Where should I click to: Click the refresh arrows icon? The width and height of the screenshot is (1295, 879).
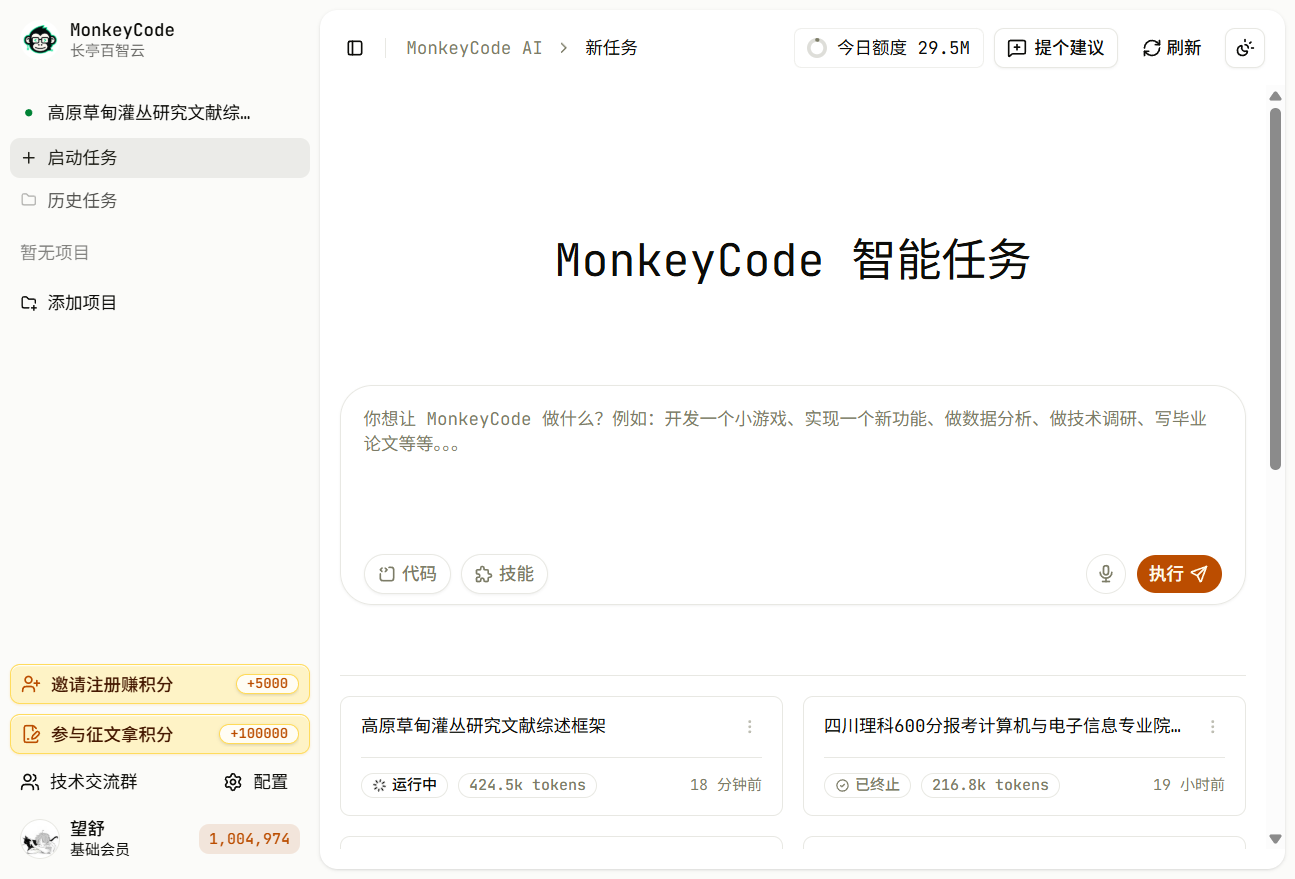click(x=1152, y=48)
